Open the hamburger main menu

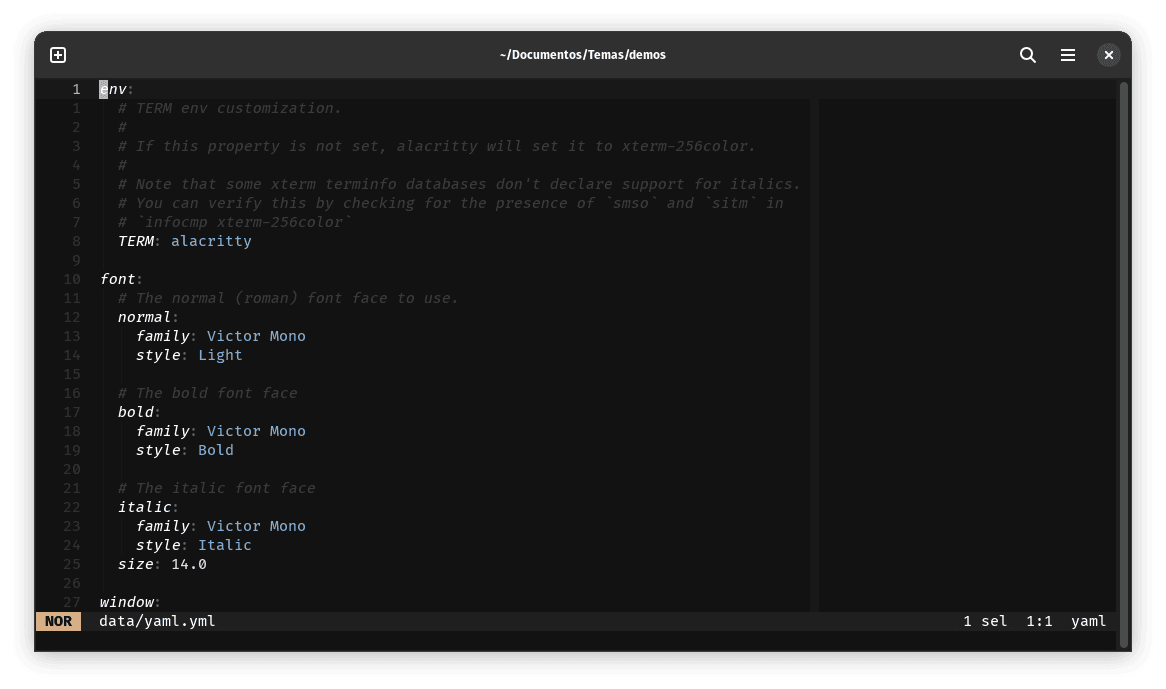[1068, 55]
